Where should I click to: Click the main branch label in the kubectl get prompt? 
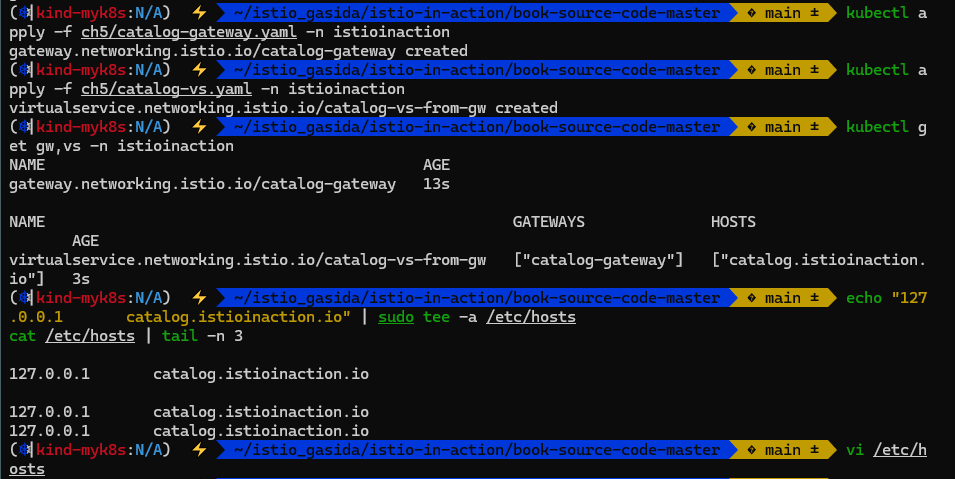pyautogui.click(x=783, y=127)
